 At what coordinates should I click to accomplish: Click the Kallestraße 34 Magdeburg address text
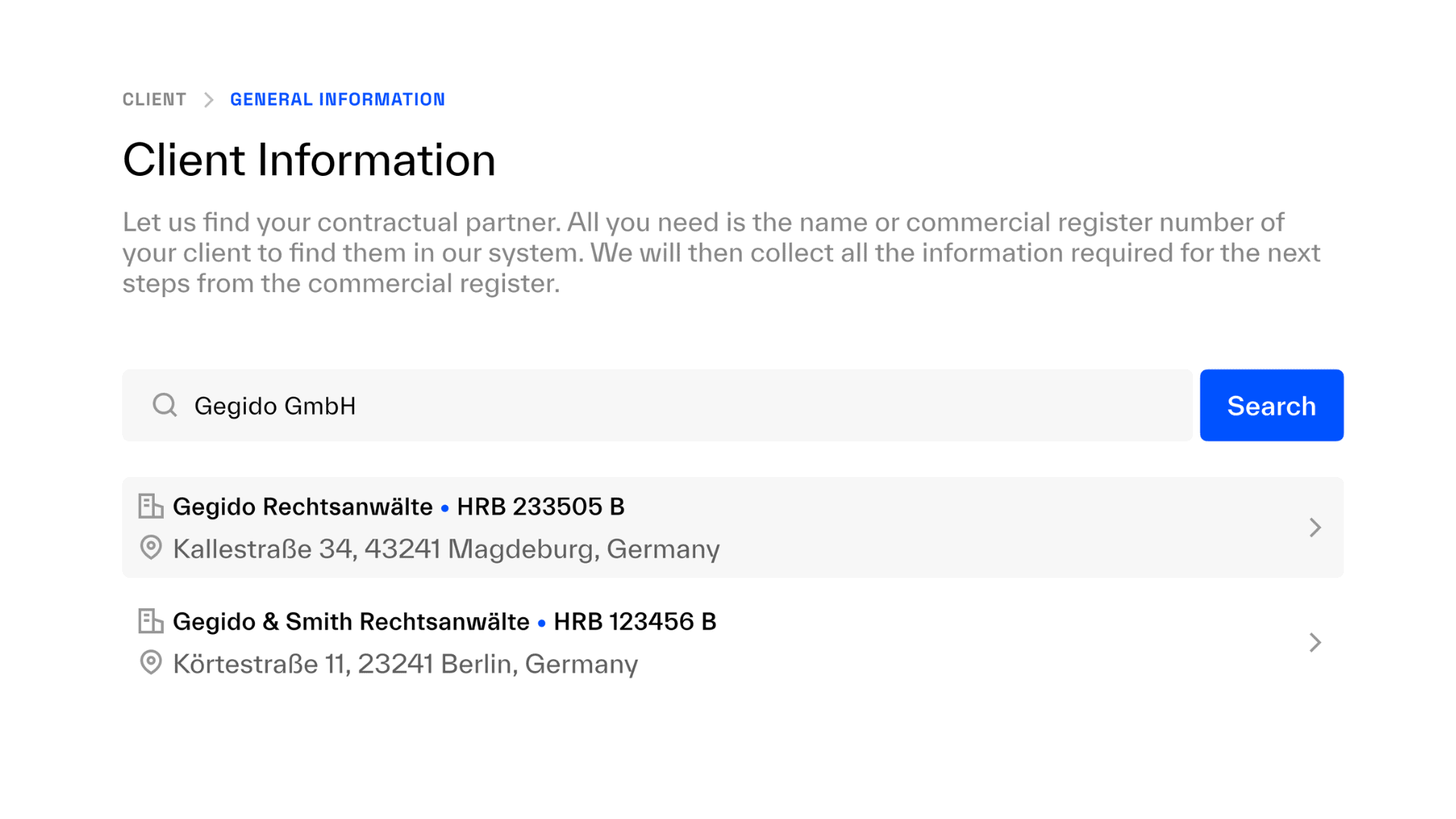point(446,548)
